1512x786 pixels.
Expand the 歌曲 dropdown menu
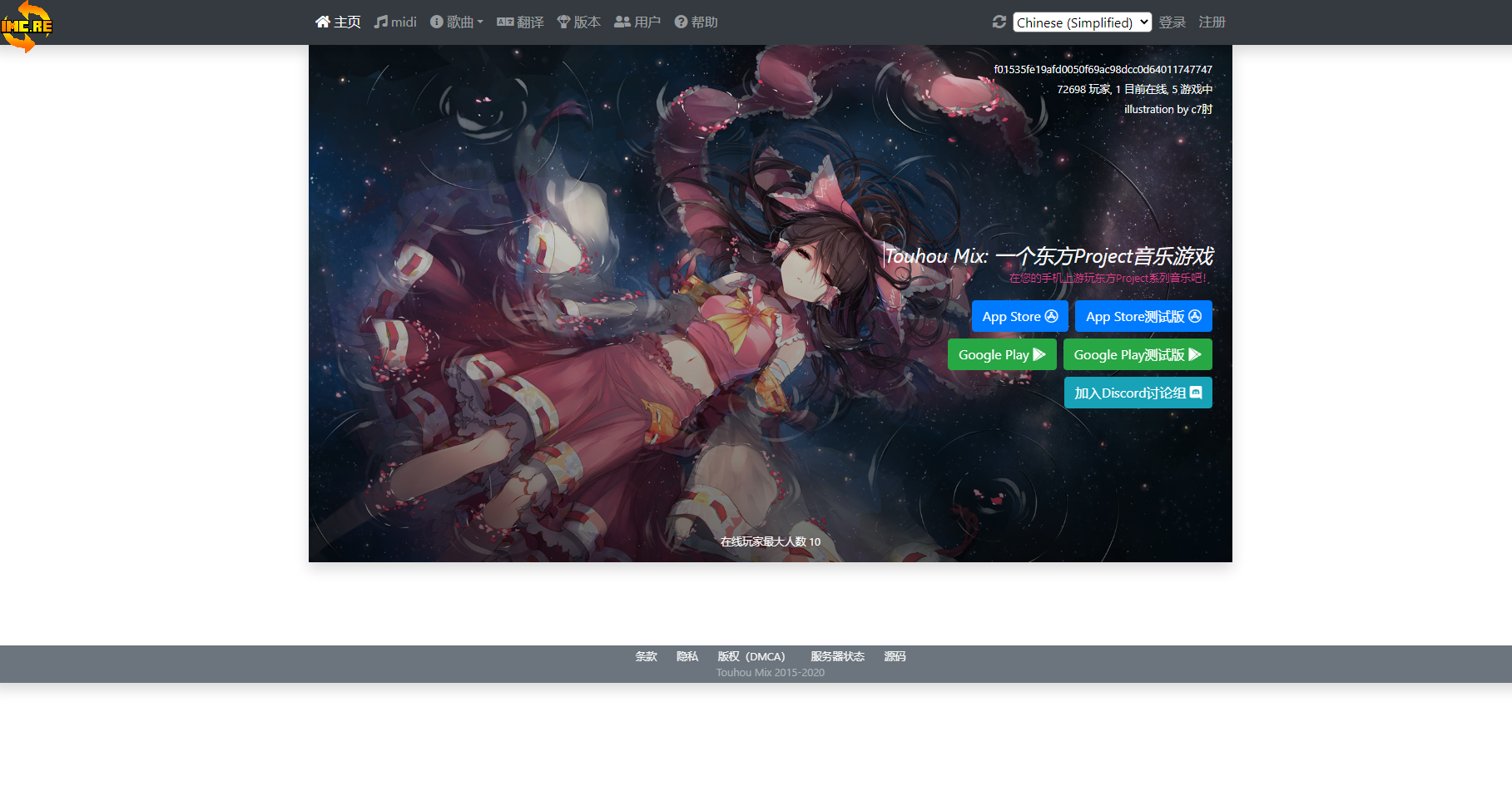(458, 22)
